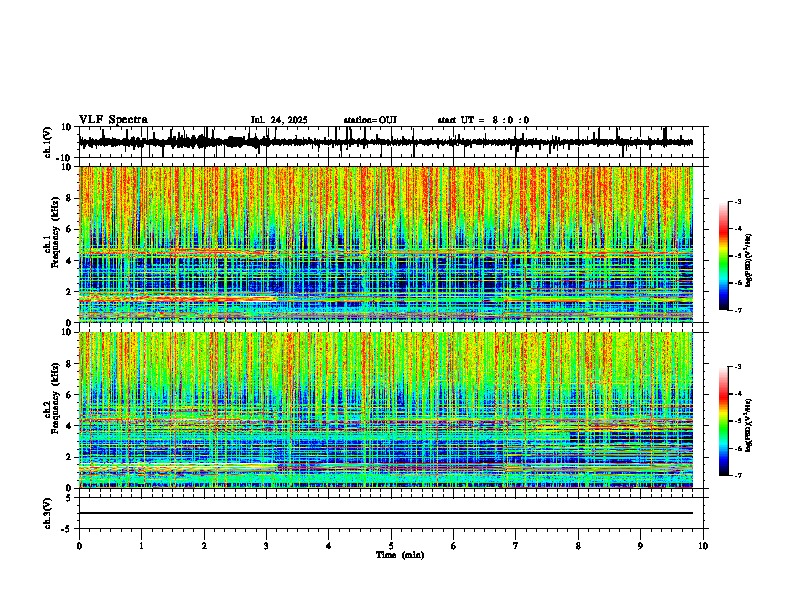The image size is (792, 612).
Task: Click the 'ch.3(V)' axis label
Action: (48, 513)
